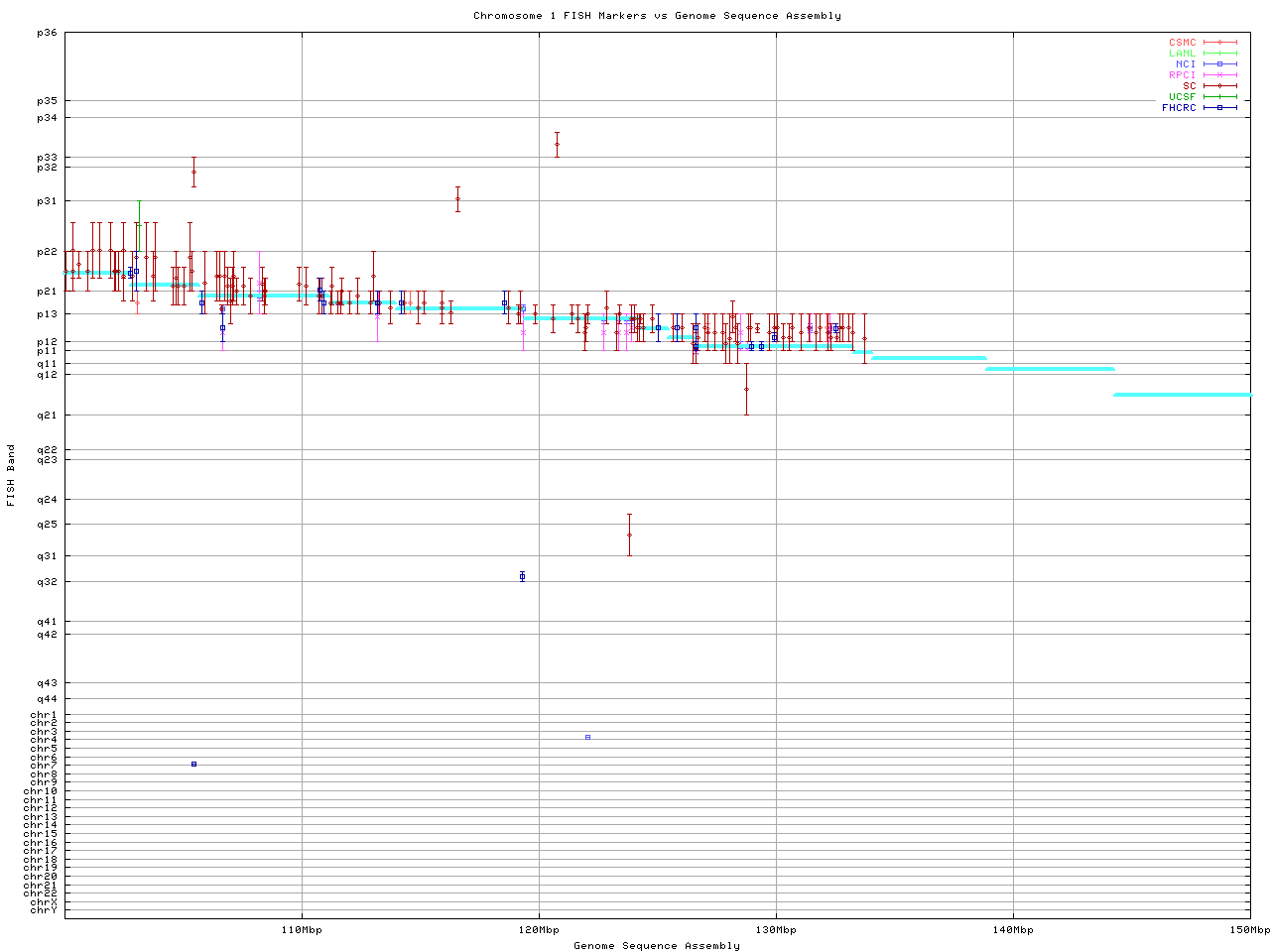
Task: Select the blue square point near chr4 row
Action: pos(587,737)
